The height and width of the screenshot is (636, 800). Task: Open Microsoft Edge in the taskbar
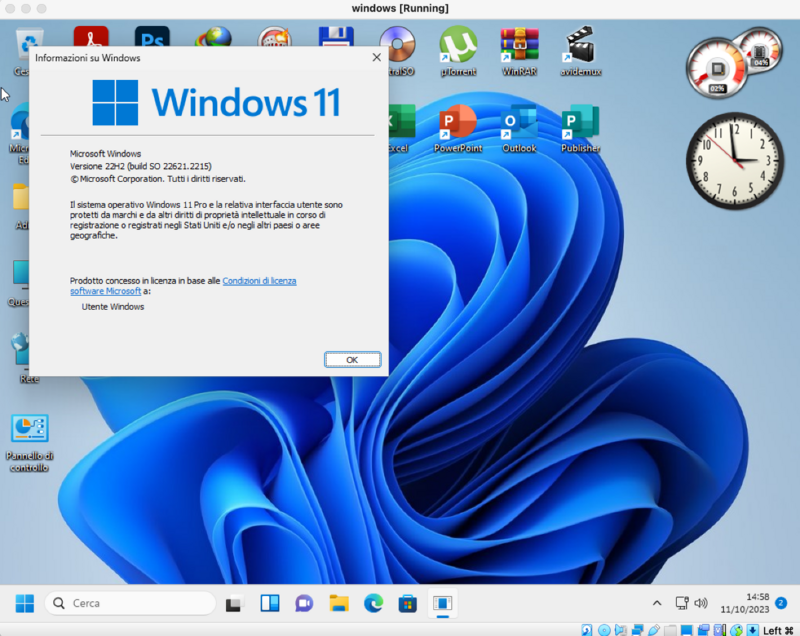click(x=373, y=603)
